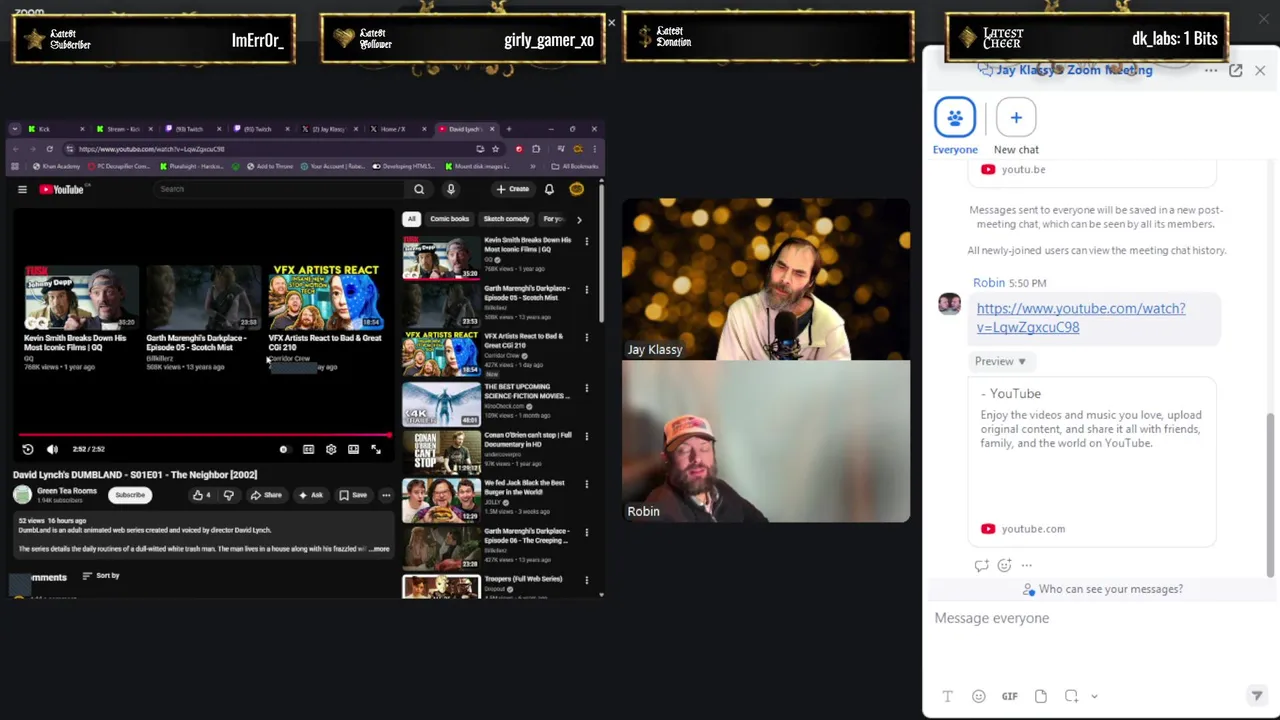1280x720 pixels.
Task: Open the GIF picker in Zoom chat
Action: point(1010,696)
